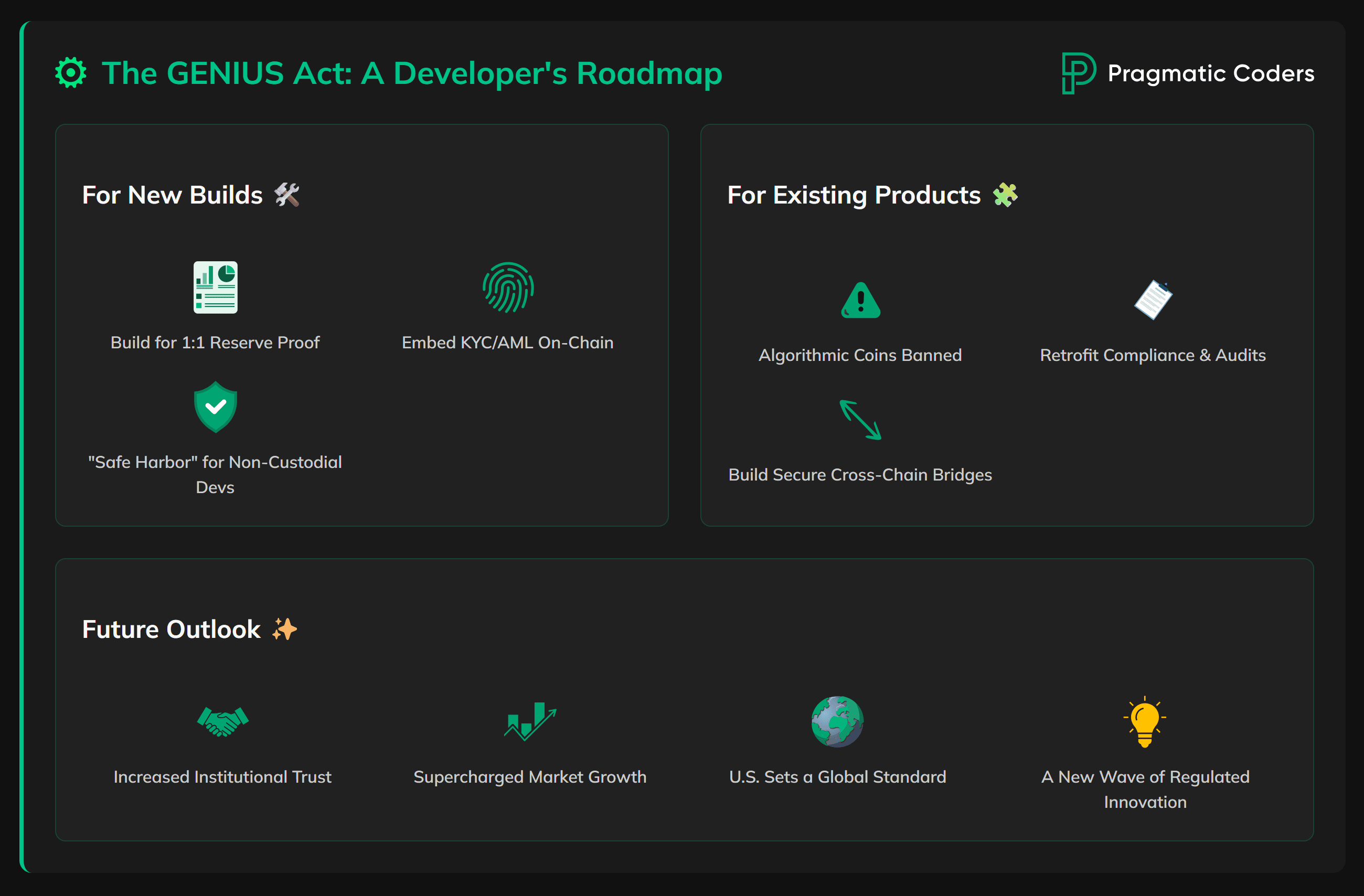Click the green fingerprint KYC icon
1364x896 pixels.
508,287
